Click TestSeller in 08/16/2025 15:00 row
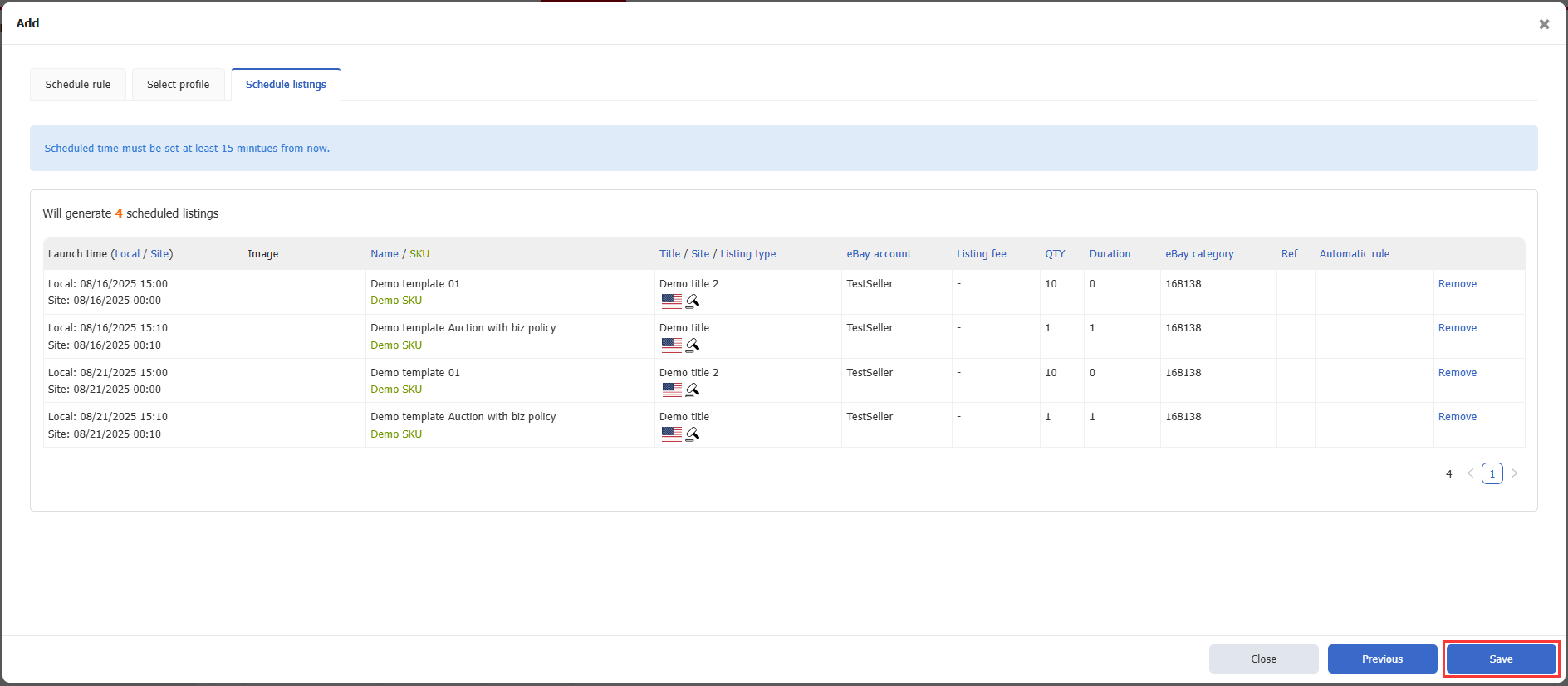The image size is (1568, 686). pos(870,284)
